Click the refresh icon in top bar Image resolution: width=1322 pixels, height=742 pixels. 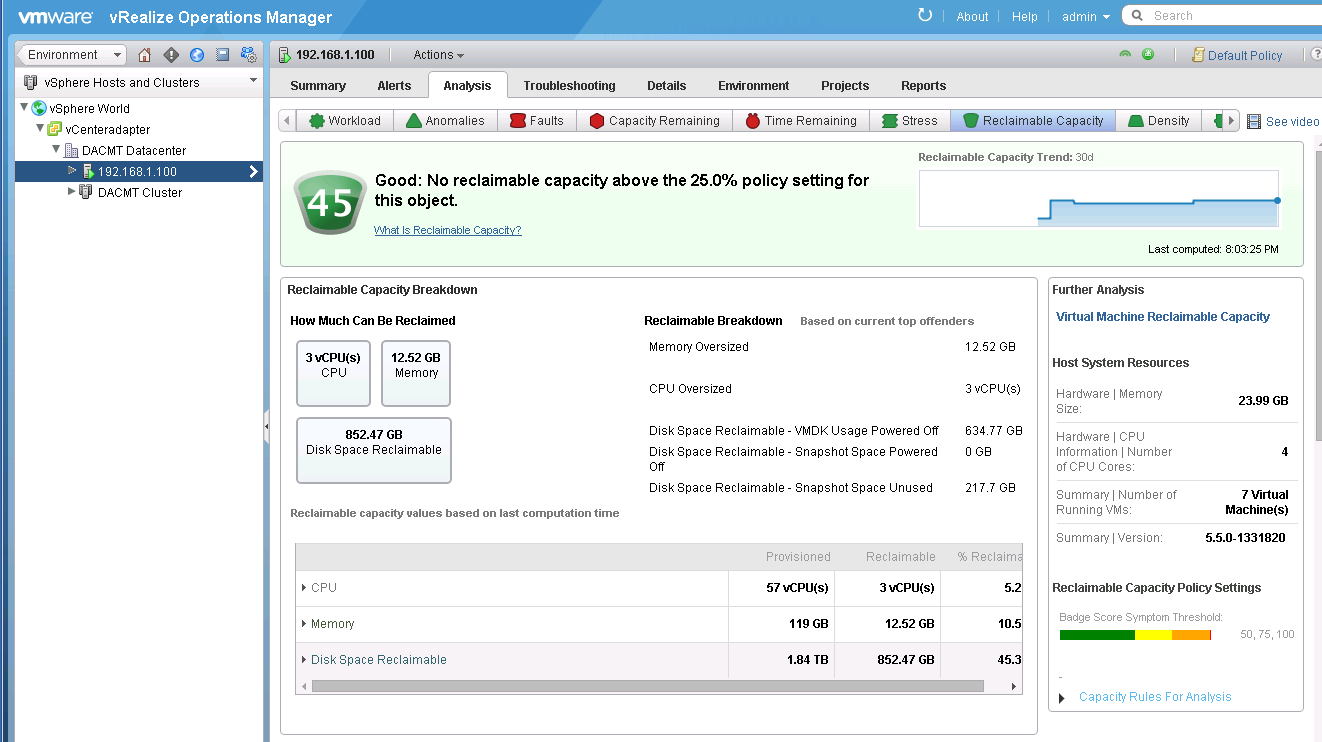[925, 16]
